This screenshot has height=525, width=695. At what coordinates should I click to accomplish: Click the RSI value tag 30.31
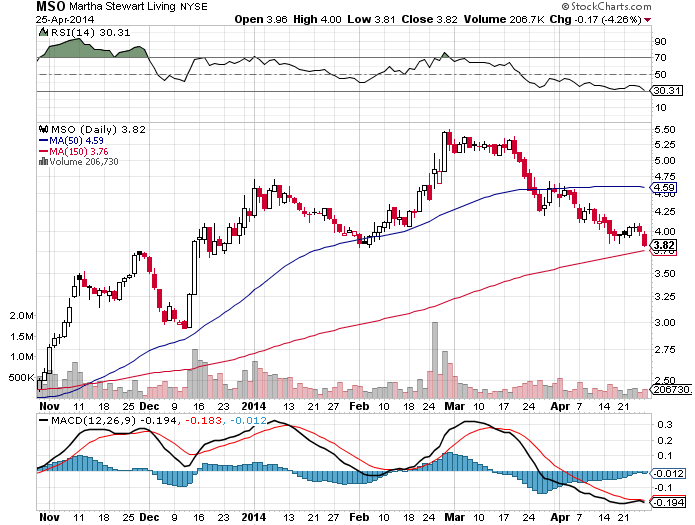(x=667, y=90)
